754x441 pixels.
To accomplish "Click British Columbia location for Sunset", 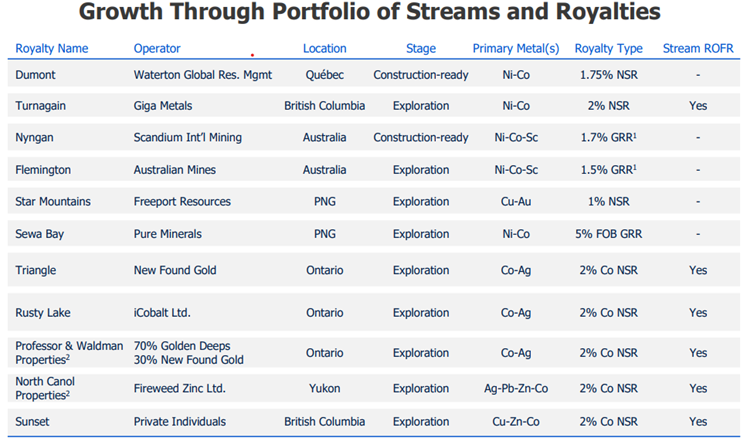I will coord(325,422).
